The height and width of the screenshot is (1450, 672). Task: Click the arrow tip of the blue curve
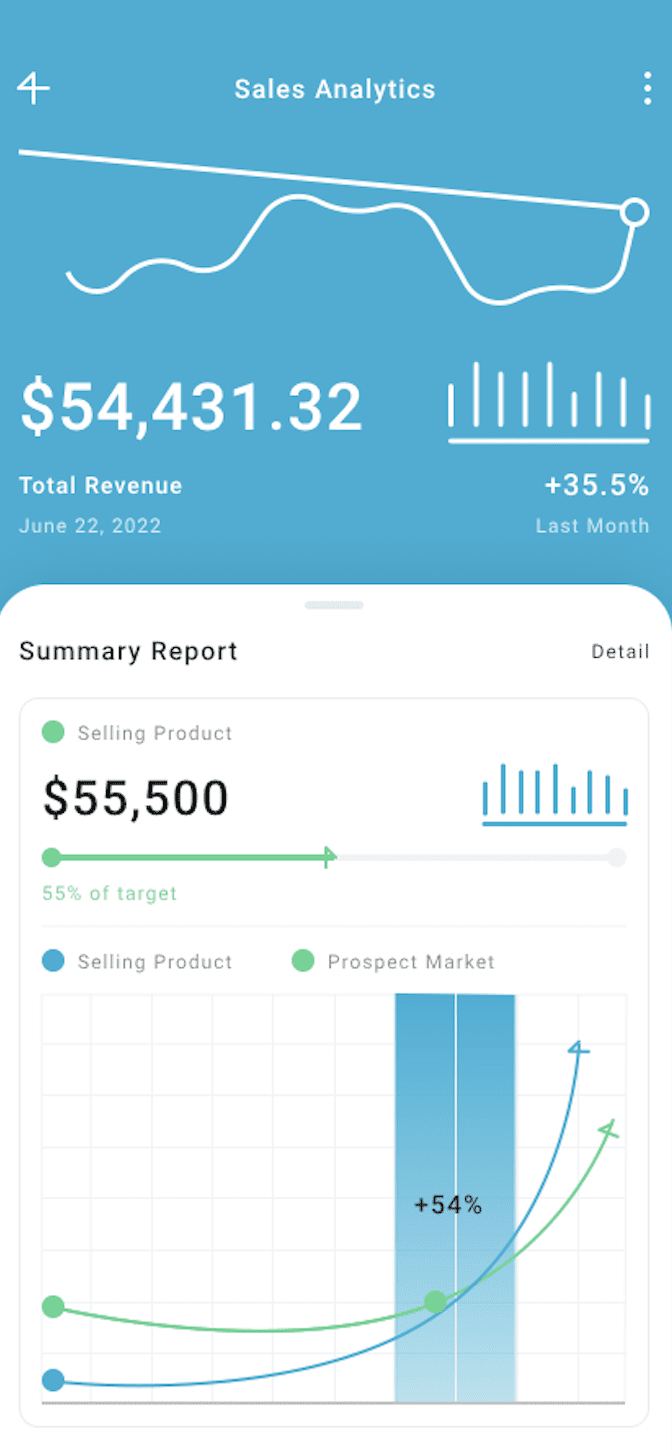tap(577, 1049)
